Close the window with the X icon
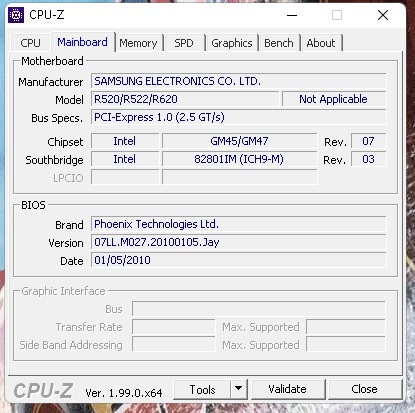This screenshot has width=415, height=413. coord(383,15)
